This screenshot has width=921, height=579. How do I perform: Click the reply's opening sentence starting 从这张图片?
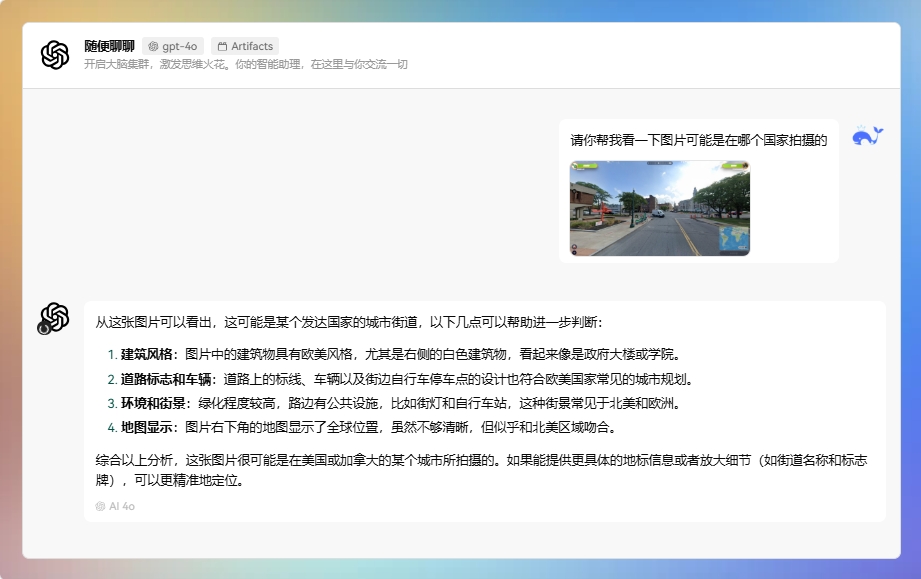coord(349,322)
